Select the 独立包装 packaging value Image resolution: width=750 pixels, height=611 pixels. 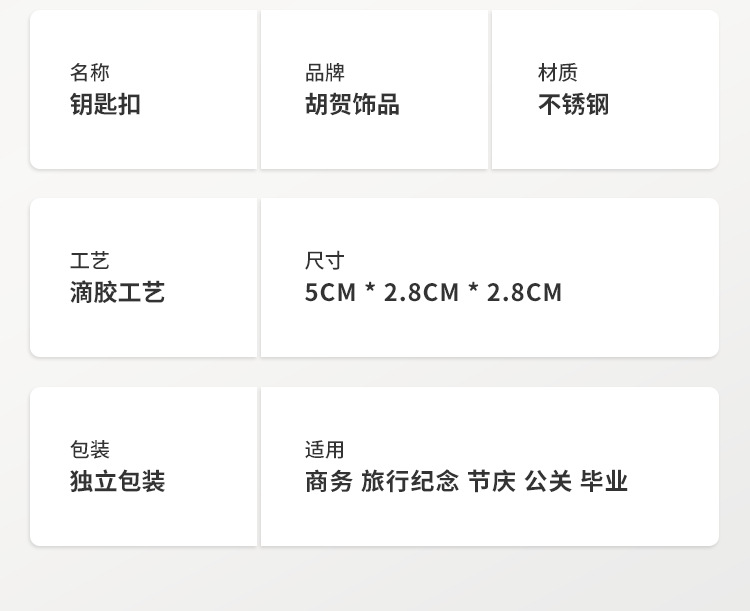coord(117,482)
